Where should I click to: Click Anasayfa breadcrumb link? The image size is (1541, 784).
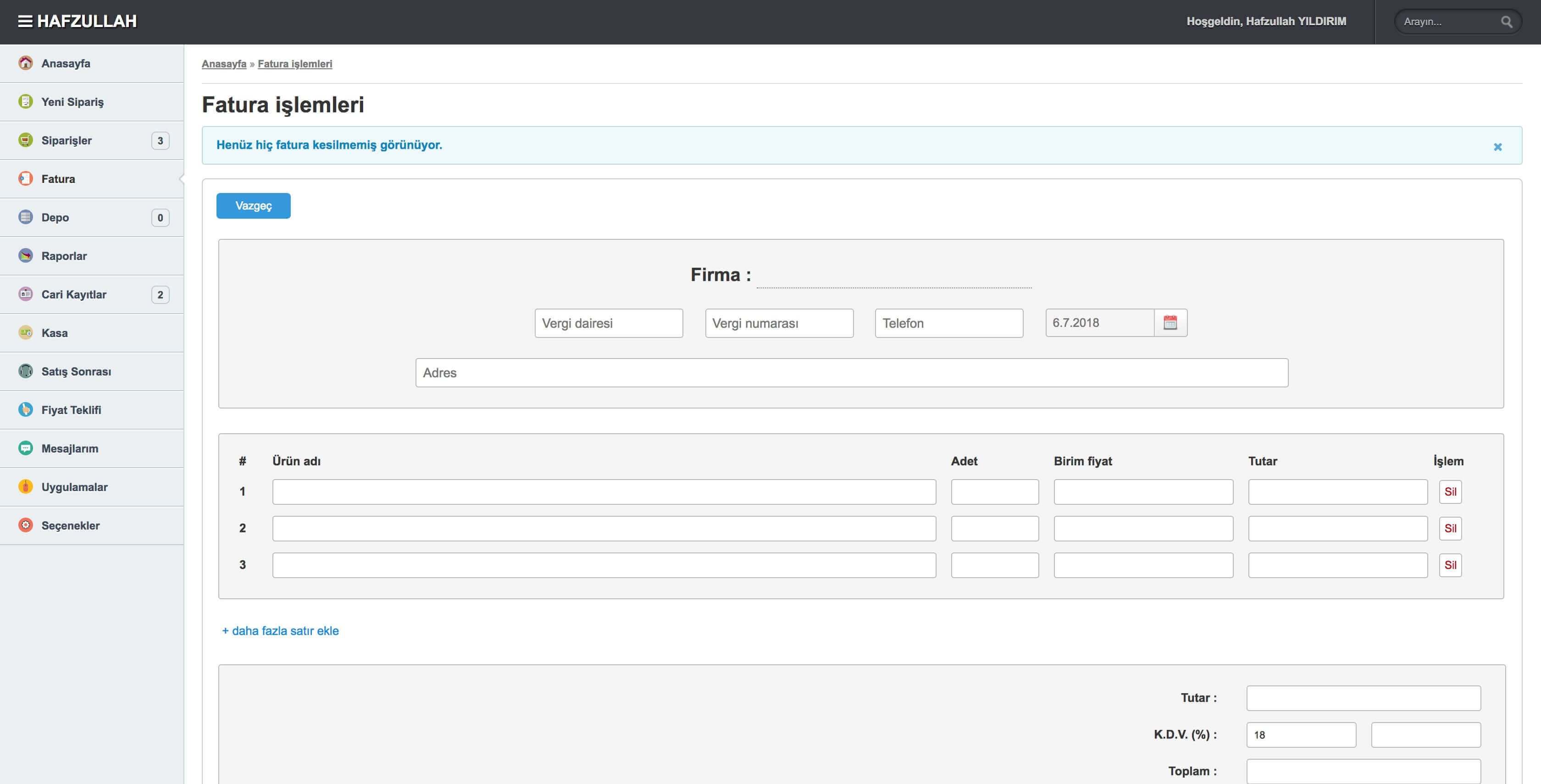tap(224, 64)
